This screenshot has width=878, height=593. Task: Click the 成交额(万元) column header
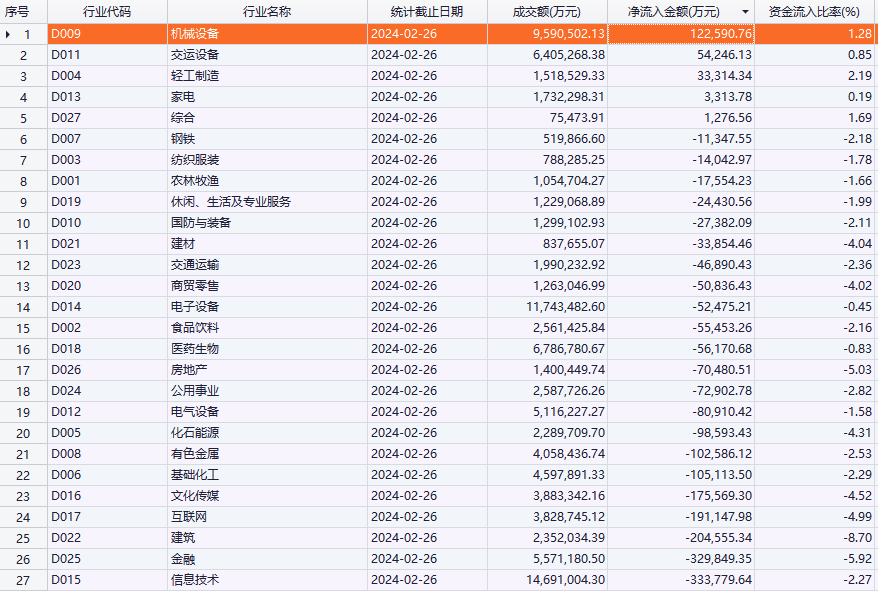pos(546,12)
